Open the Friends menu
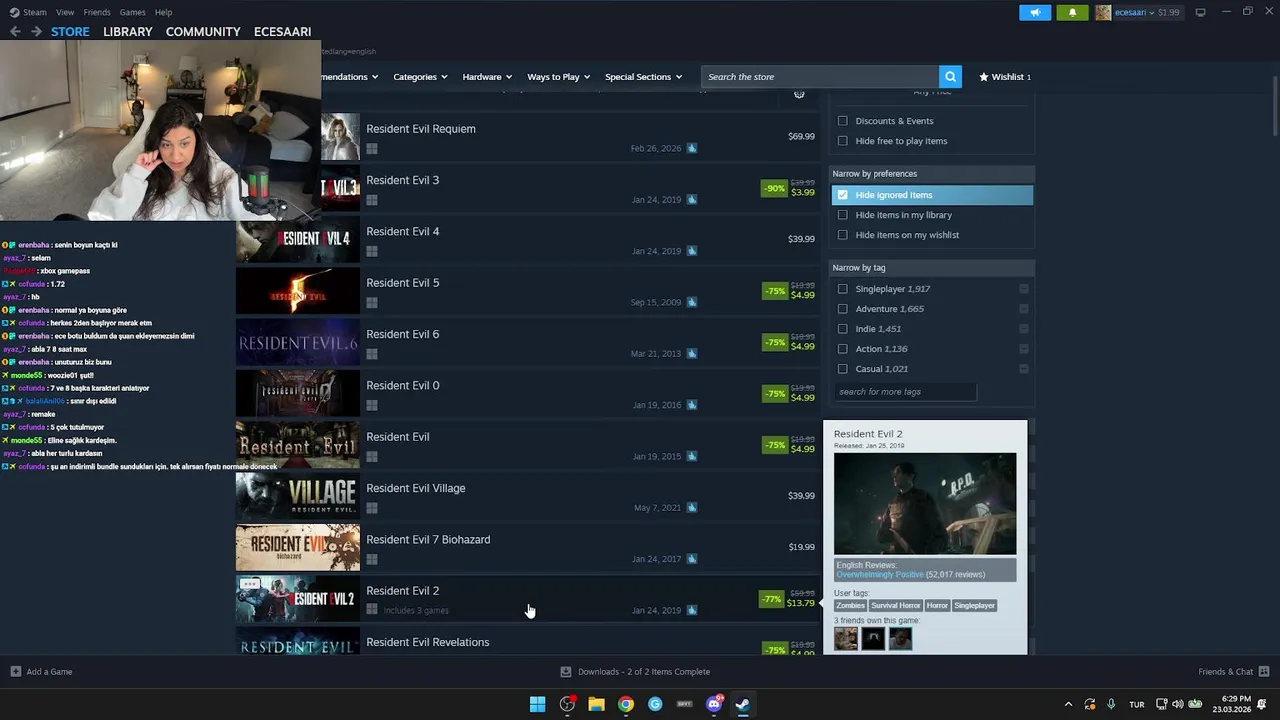Viewport: 1280px width, 720px height. [97, 12]
